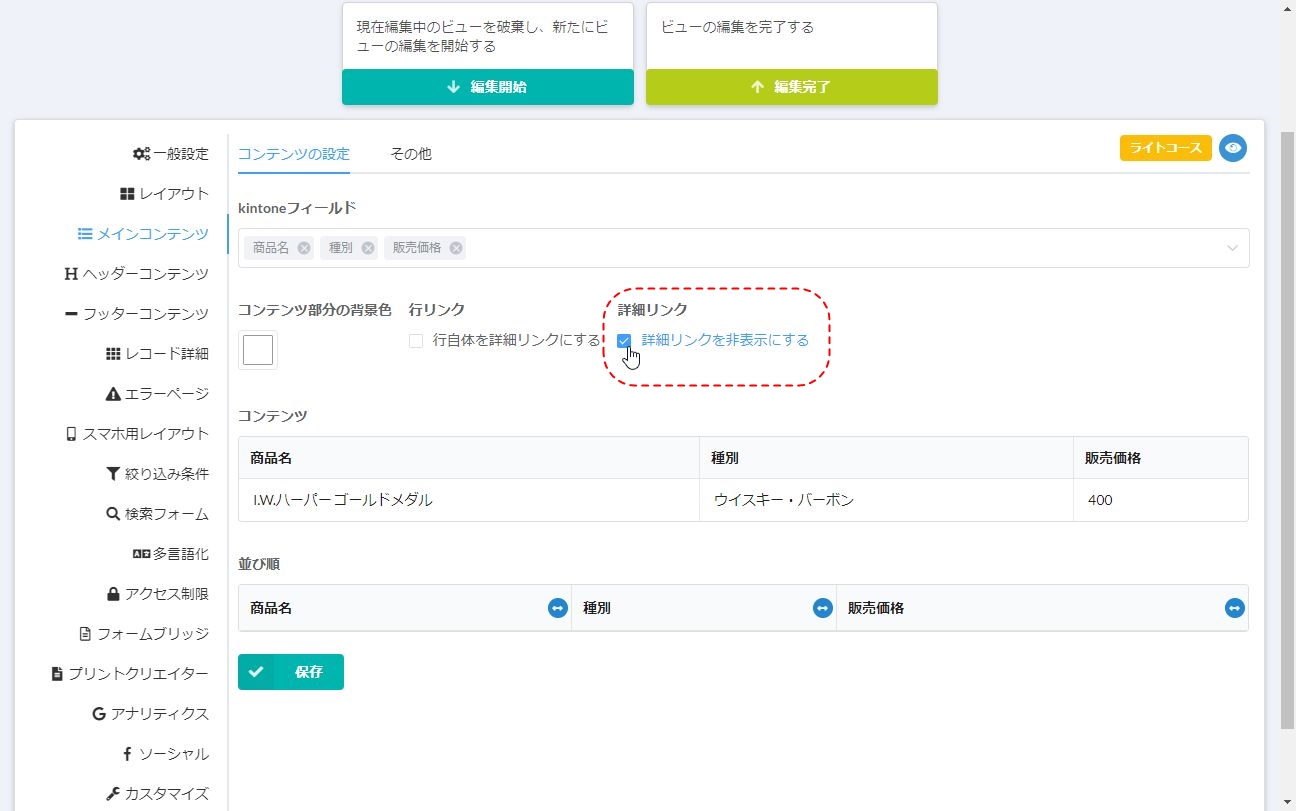Click the warning triangle beside エラーページ
This screenshot has width=1296, height=811.
point(113,394)
